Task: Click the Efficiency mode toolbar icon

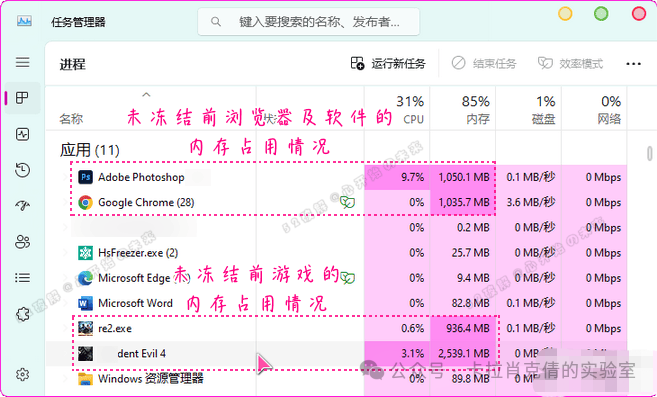Action: click(x=545, y=63)
